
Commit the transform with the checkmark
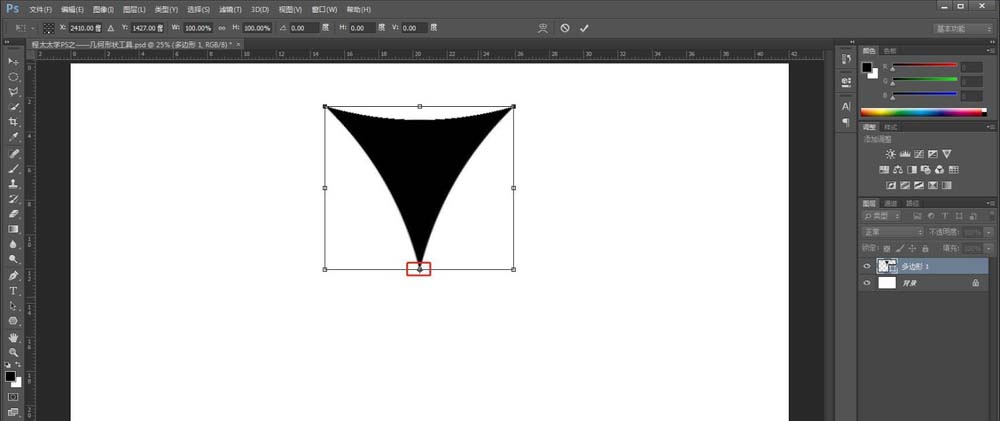[x=584, y=28]
